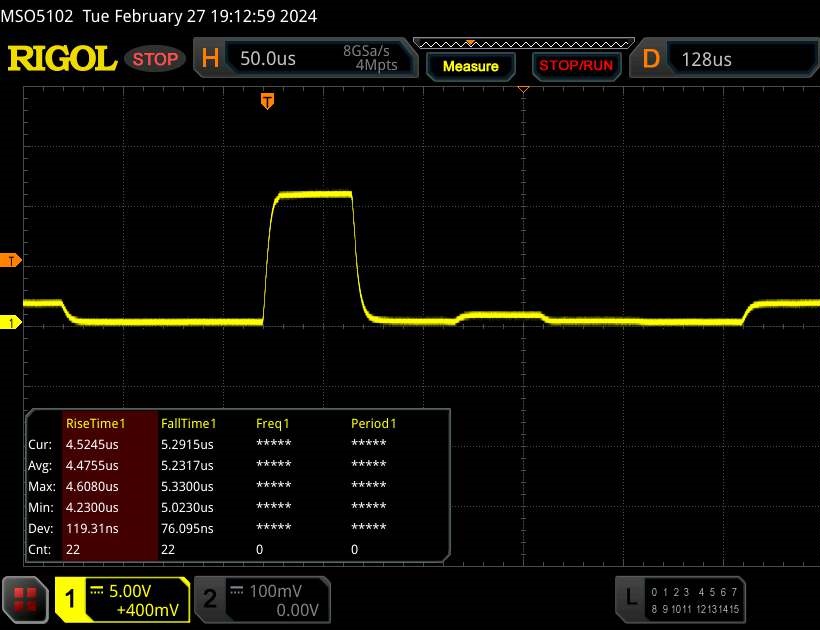Toggle channel 1 yellow label
Viewport: 820px width, 630px height.
click(70, 599)
